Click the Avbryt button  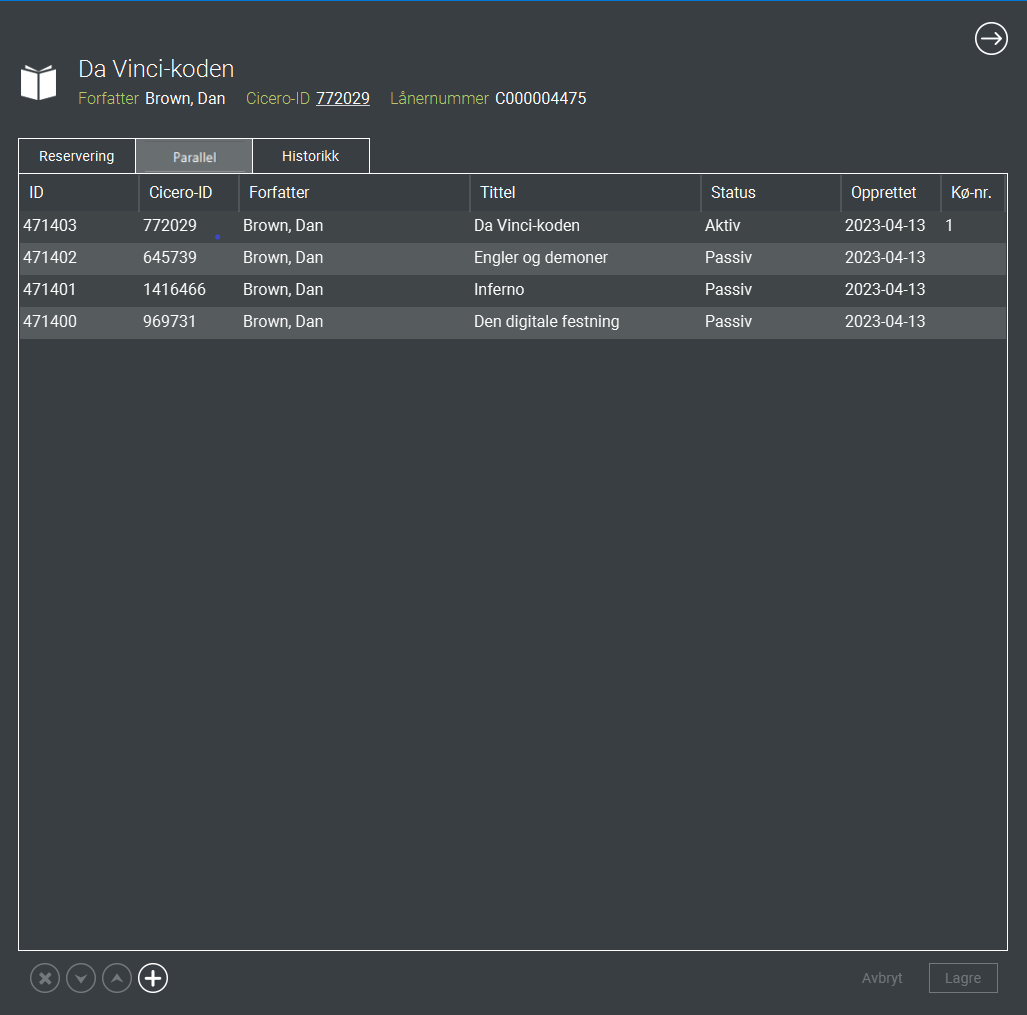point(882,978)
